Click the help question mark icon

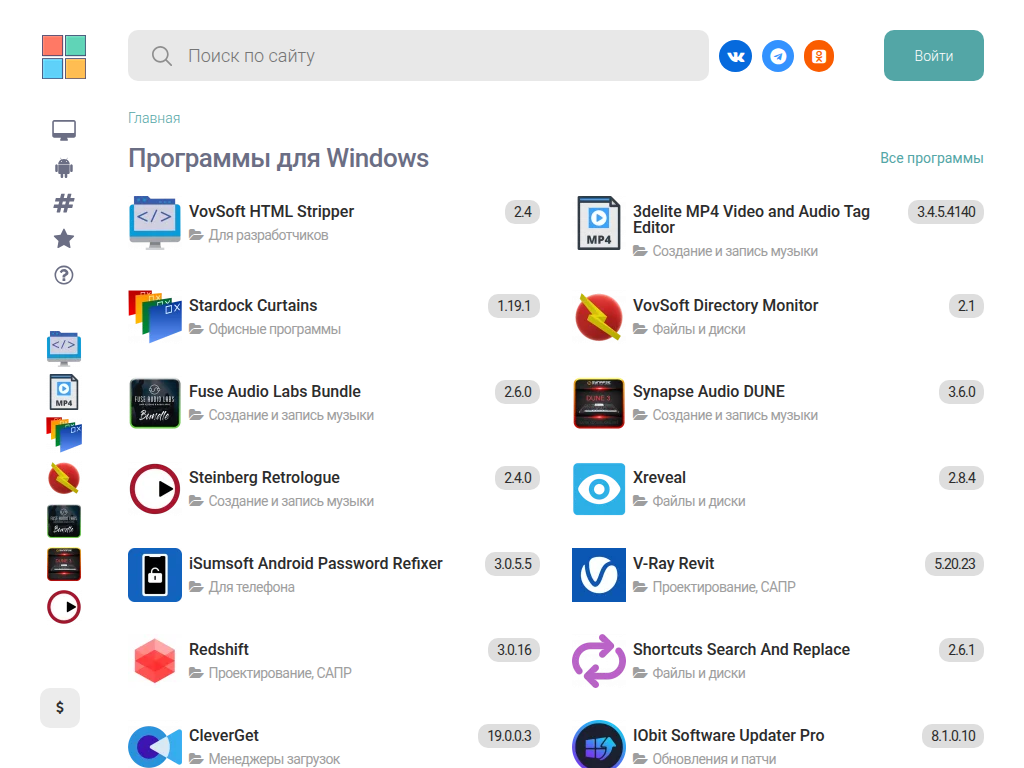[64, 275]
